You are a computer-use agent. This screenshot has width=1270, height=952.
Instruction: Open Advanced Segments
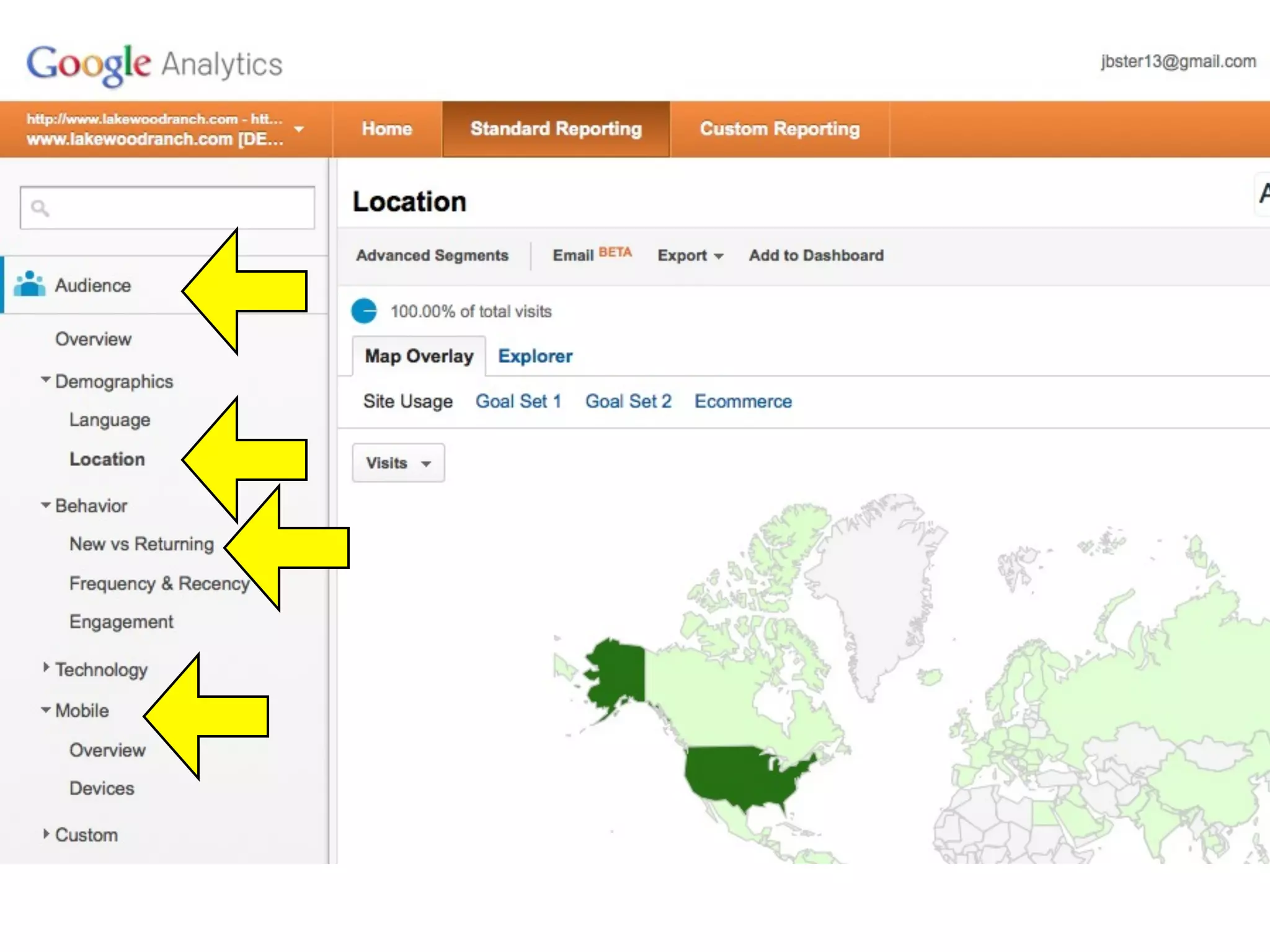tap(432, 255)
